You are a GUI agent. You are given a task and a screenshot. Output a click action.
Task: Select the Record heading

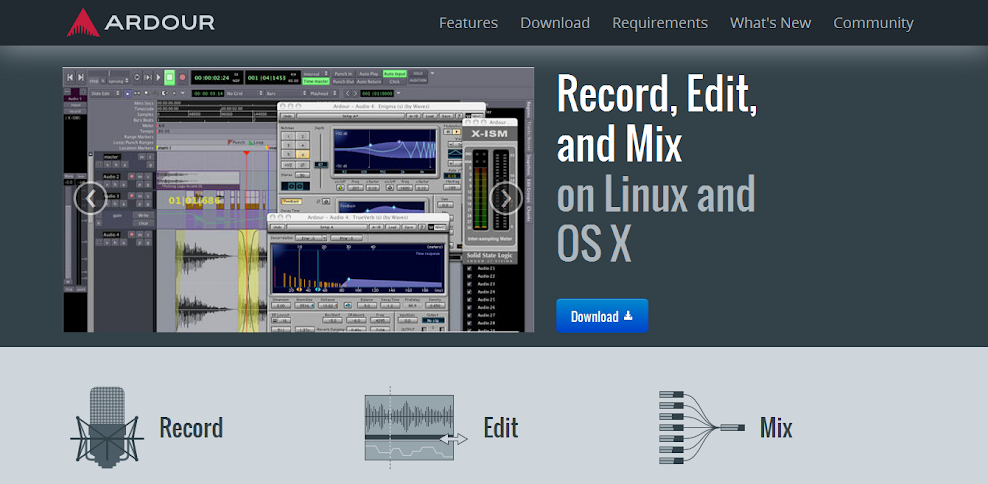pos(191,427)
